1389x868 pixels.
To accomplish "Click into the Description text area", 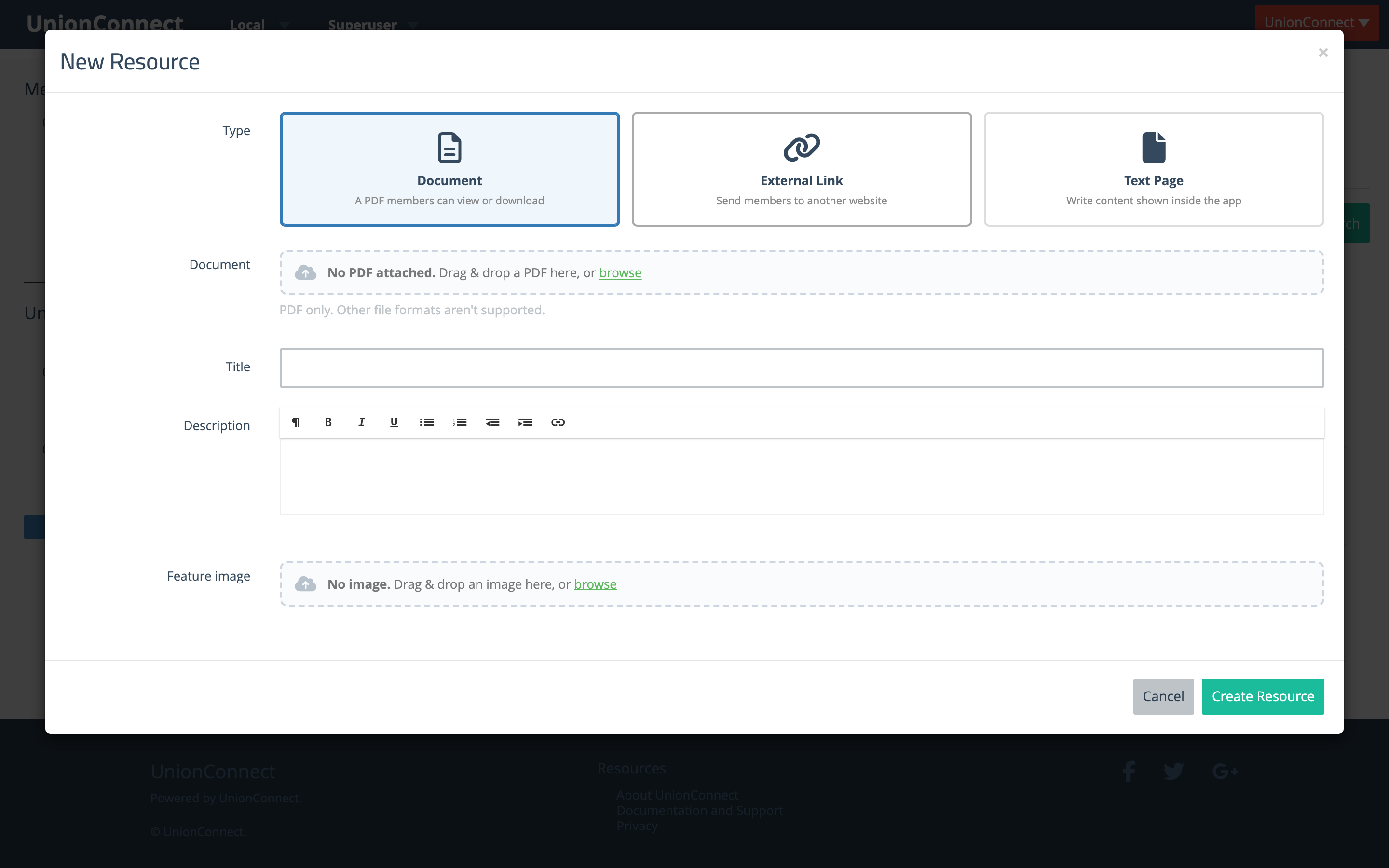I will pyautogui.click(x=801, y=476).
